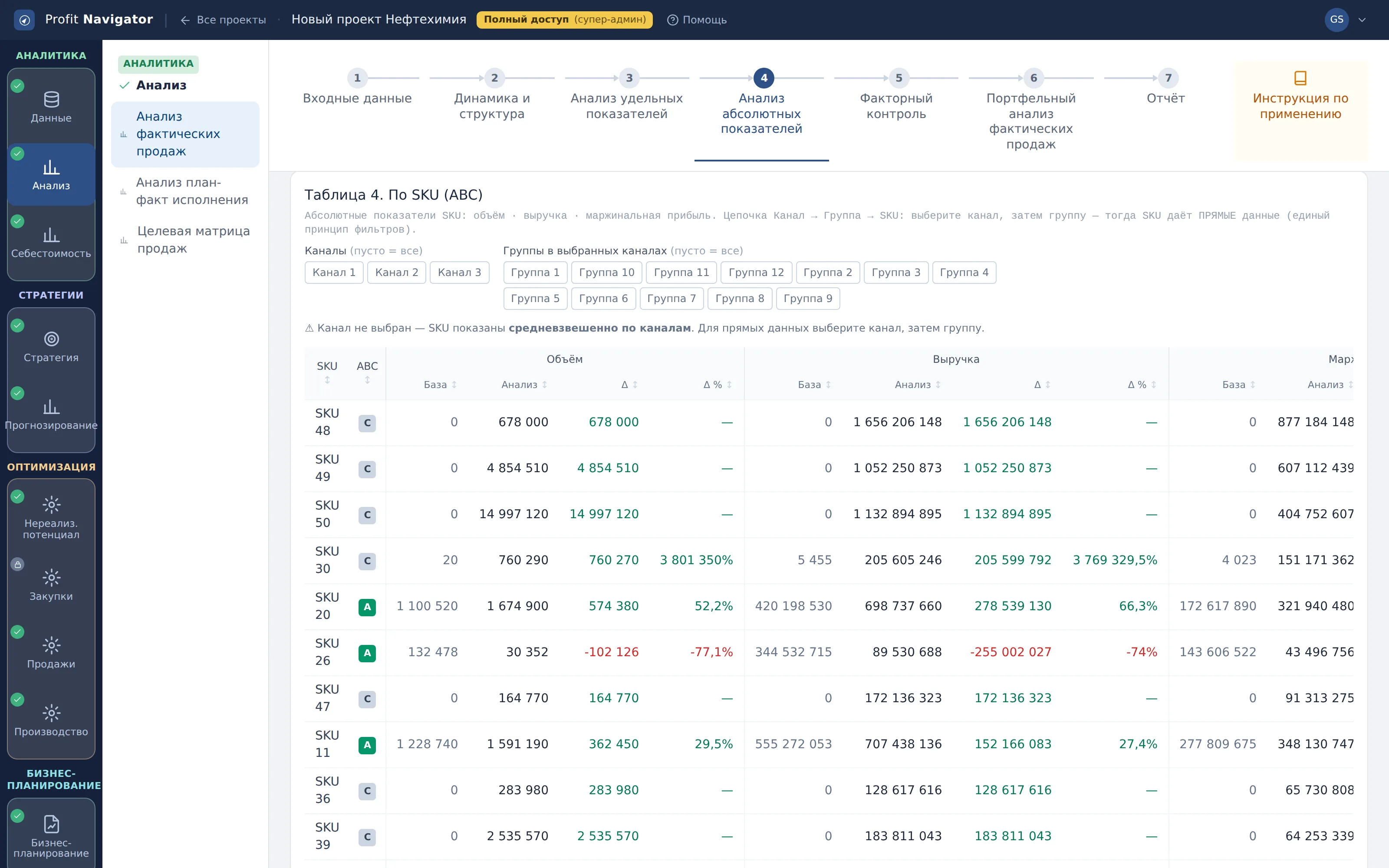Toggle the Группа 7 filter chip
Image resolution: width=1389 pixels, height=868 pixels.
click(671, 298)
